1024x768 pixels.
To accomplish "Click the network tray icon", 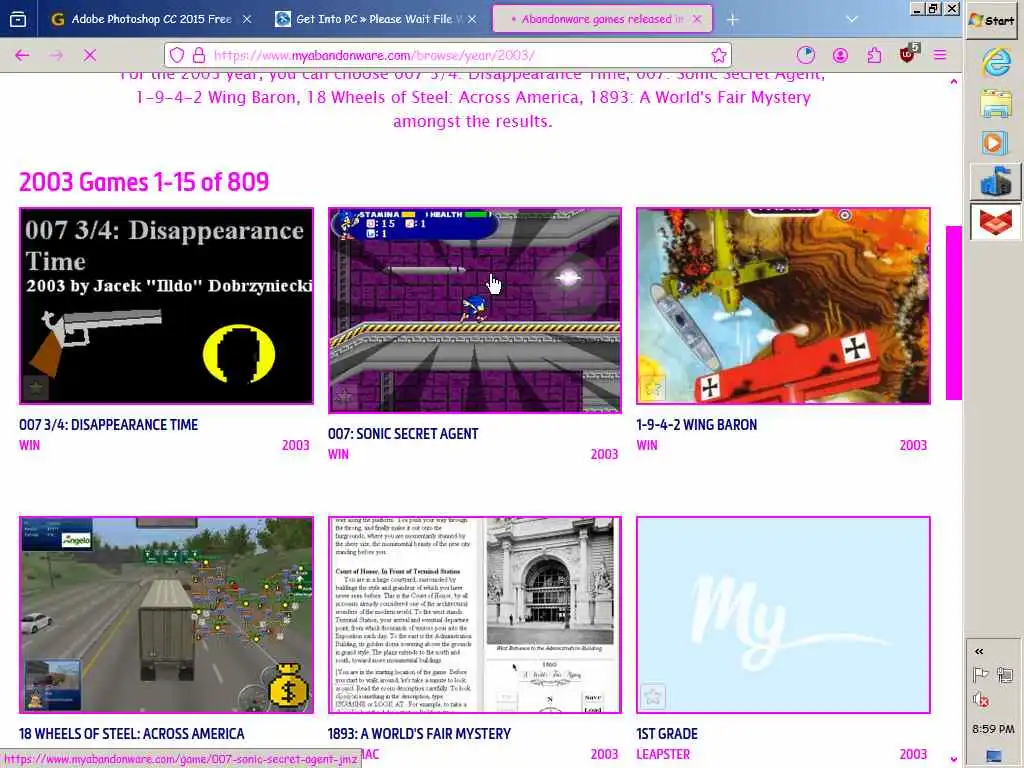I will (x=1005, y=675).
